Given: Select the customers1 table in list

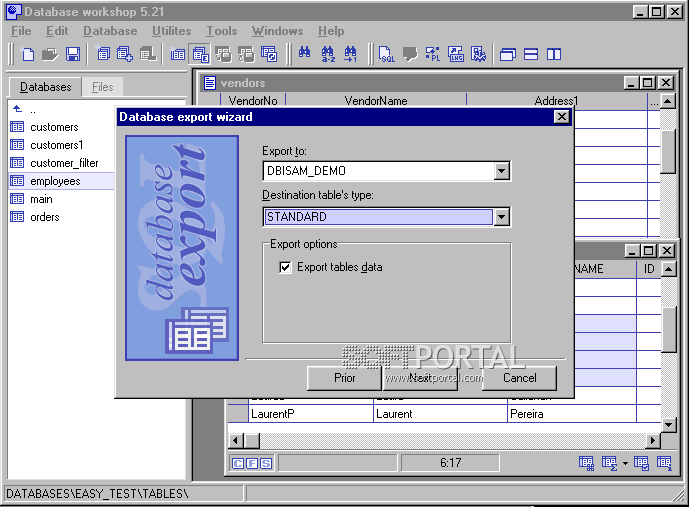Looking at the screenshot, I should 56,145.
